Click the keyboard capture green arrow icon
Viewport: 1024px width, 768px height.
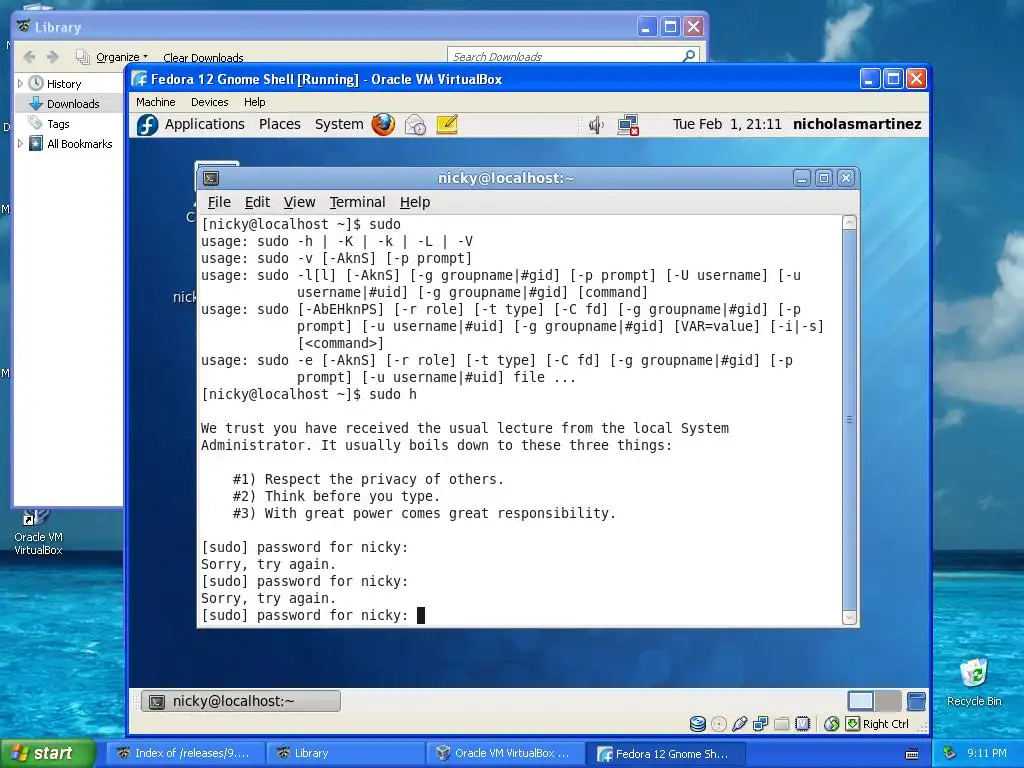click(852, 724)
